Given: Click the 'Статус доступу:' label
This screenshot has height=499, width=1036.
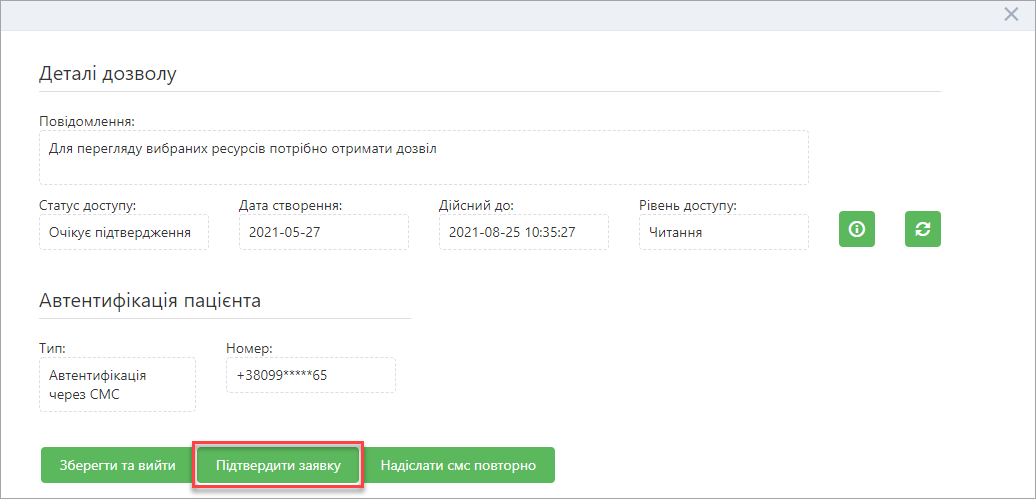Looking at the screenshot, I should [x=88, y=205].
